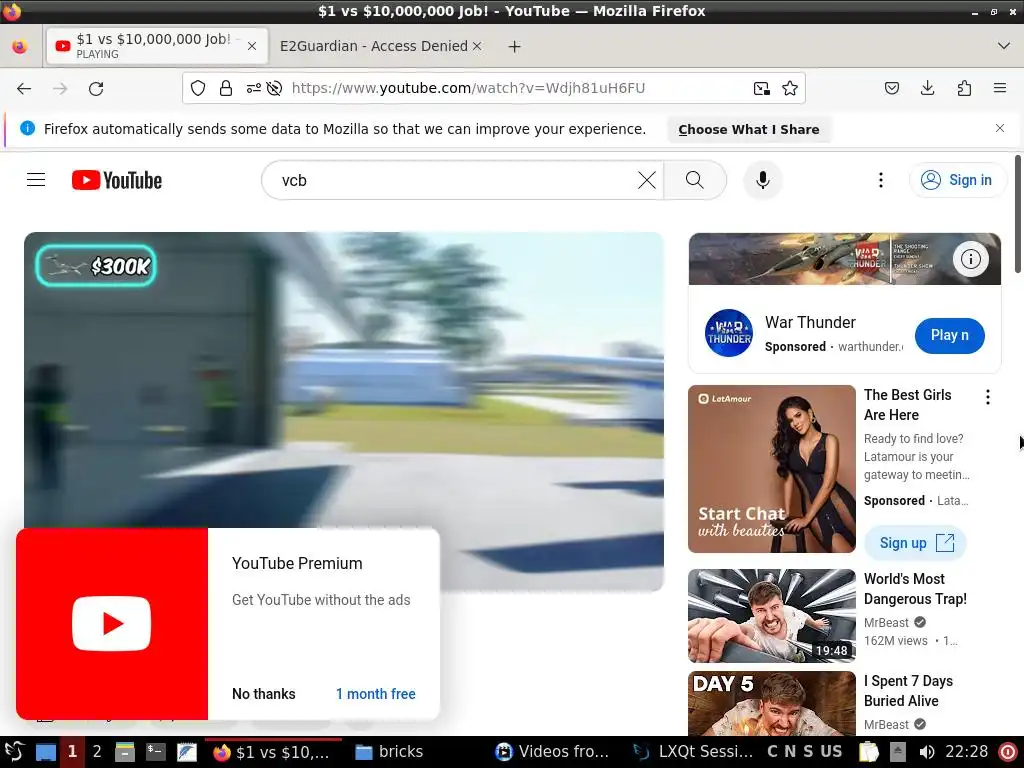Open Picture-in-Picture from the address bar
The height and width of the screenshot is (768, 1024).
[761, 88]
